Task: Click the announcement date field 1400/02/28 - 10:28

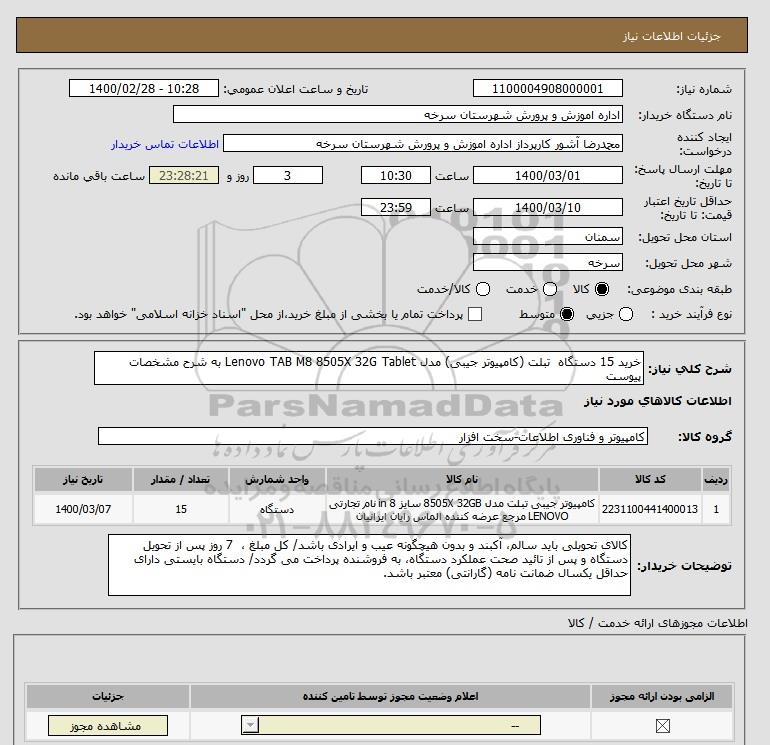Action: (144, 88)
